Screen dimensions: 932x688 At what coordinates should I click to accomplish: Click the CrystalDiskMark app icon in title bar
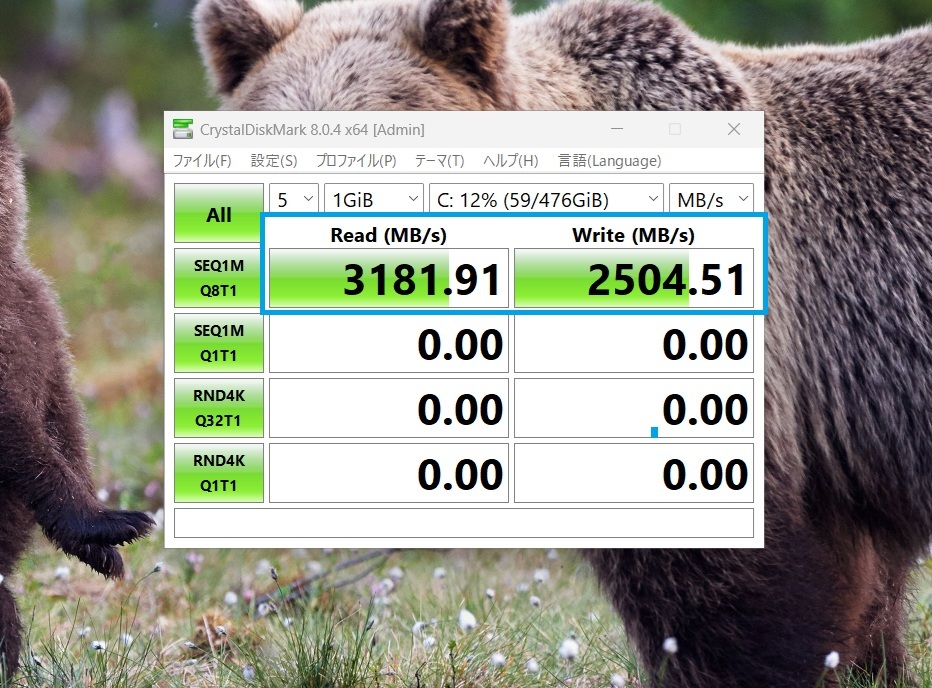182,129
